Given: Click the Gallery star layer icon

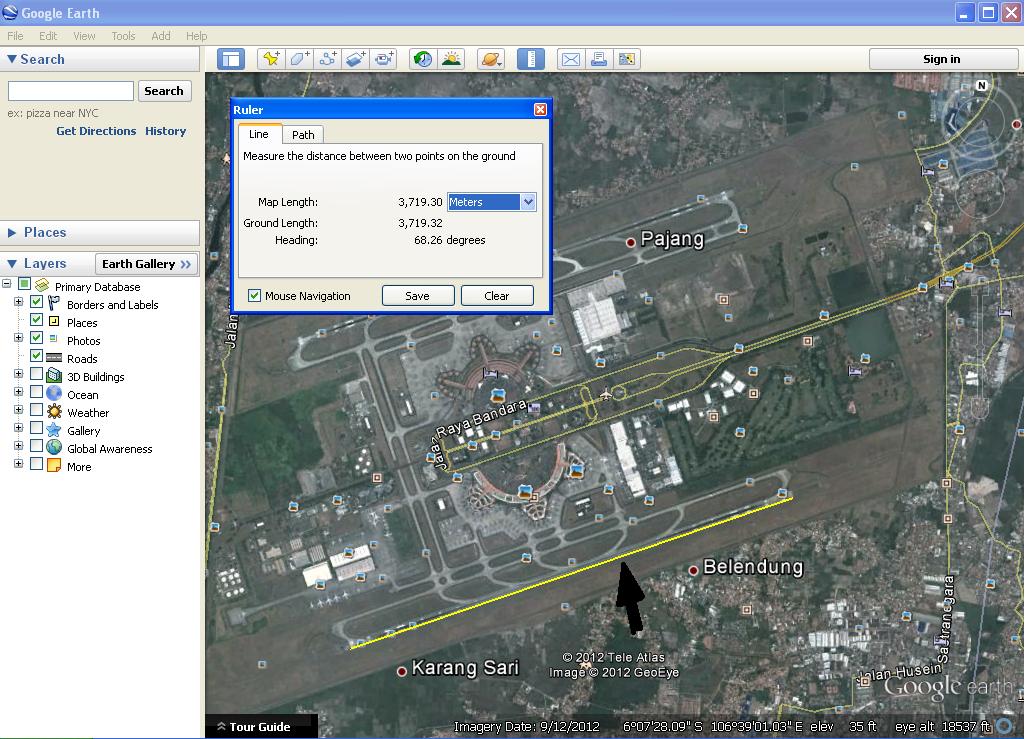Looking at the screenshot, I should [54, 430].
